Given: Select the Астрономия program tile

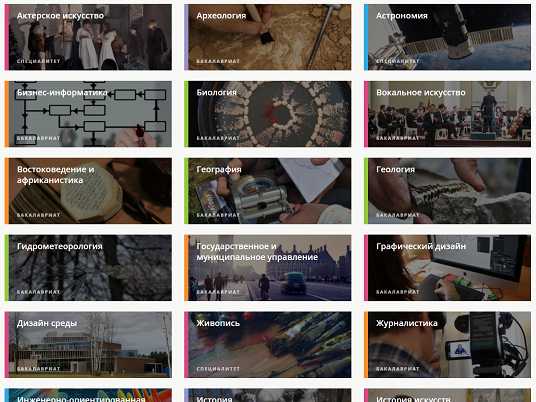Looking at the screenshot, I should click(x=447, y=37).
